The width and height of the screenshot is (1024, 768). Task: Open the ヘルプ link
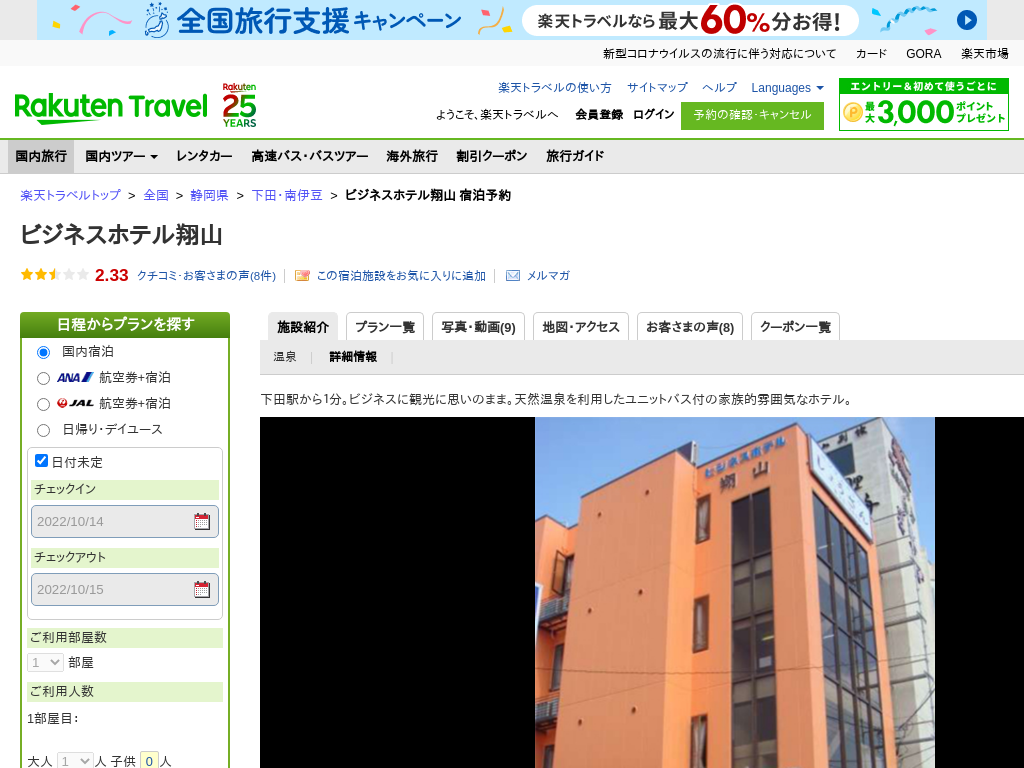point(719,88)
